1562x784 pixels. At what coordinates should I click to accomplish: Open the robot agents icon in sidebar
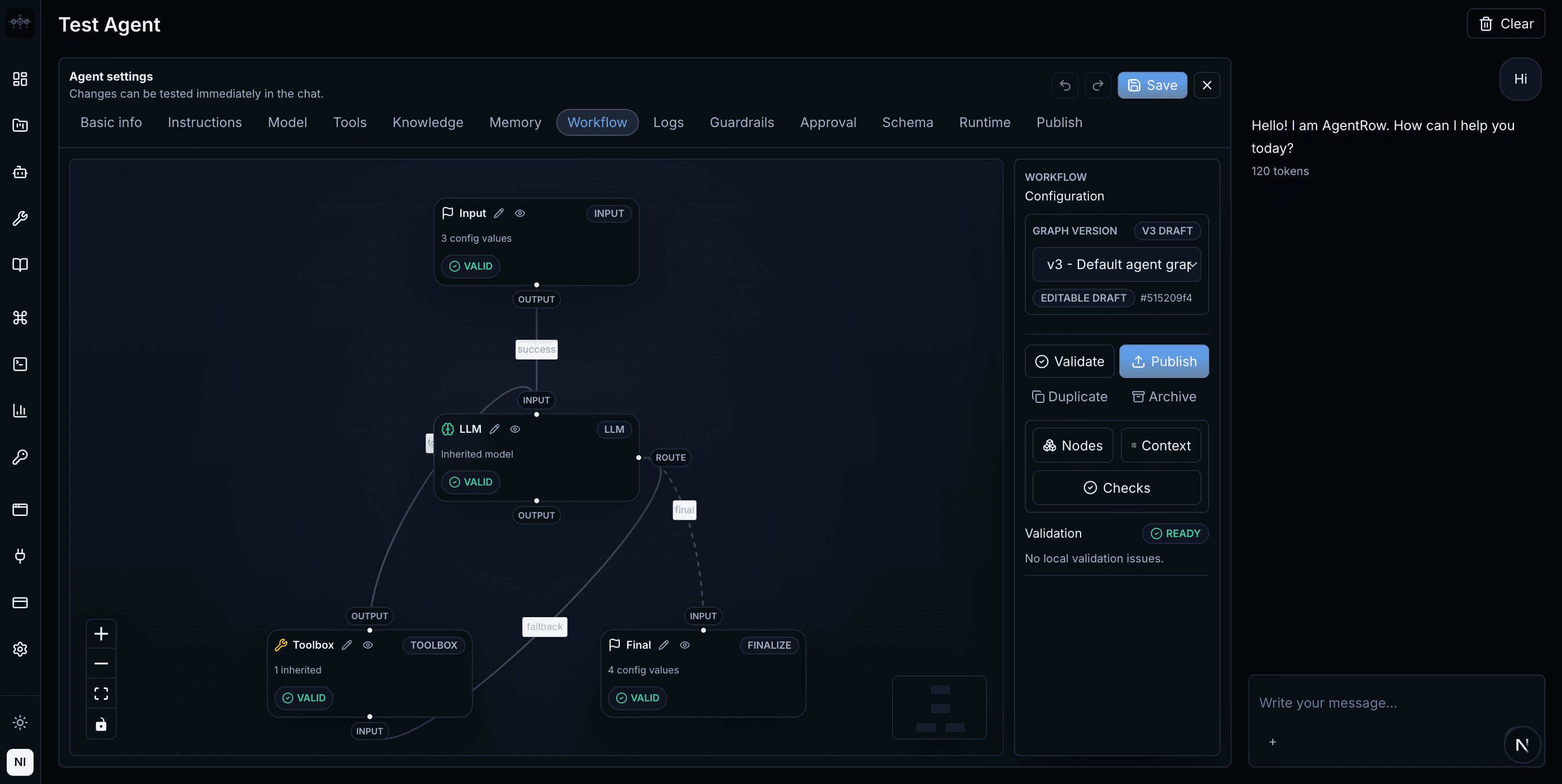pos(20,172)
